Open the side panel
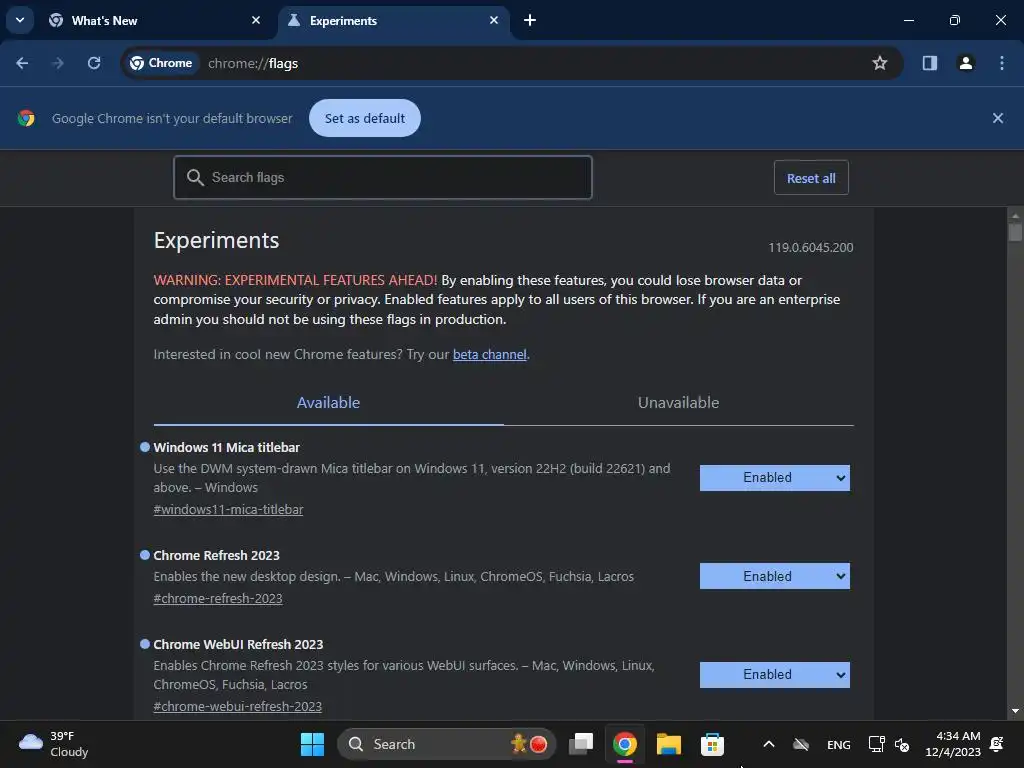This screenshot has height=768, width=1024. pyautogui.click(x=929, y=63)
